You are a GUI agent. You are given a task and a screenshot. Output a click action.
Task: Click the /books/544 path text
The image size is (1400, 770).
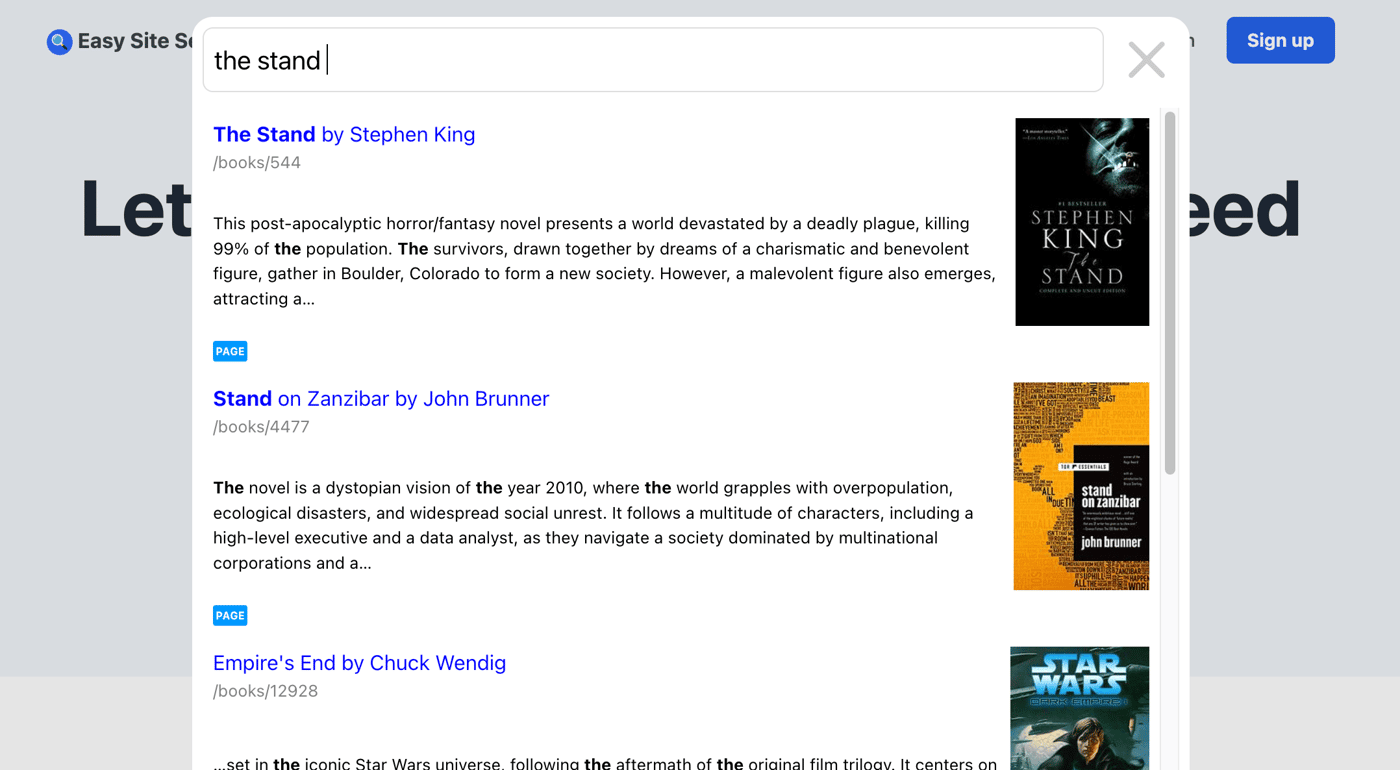coord(257,162)
